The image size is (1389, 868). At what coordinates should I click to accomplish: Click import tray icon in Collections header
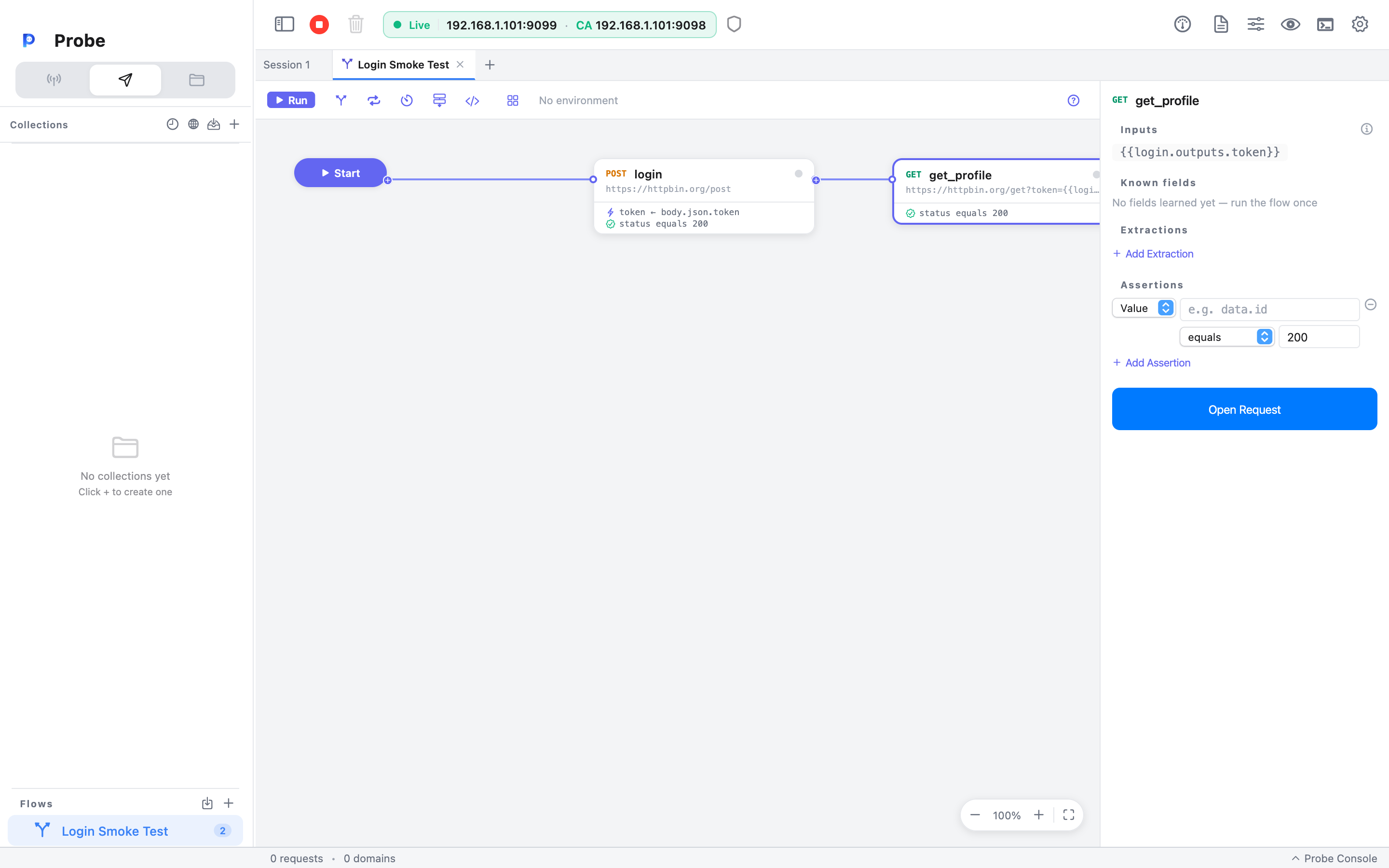click(214, 124)
